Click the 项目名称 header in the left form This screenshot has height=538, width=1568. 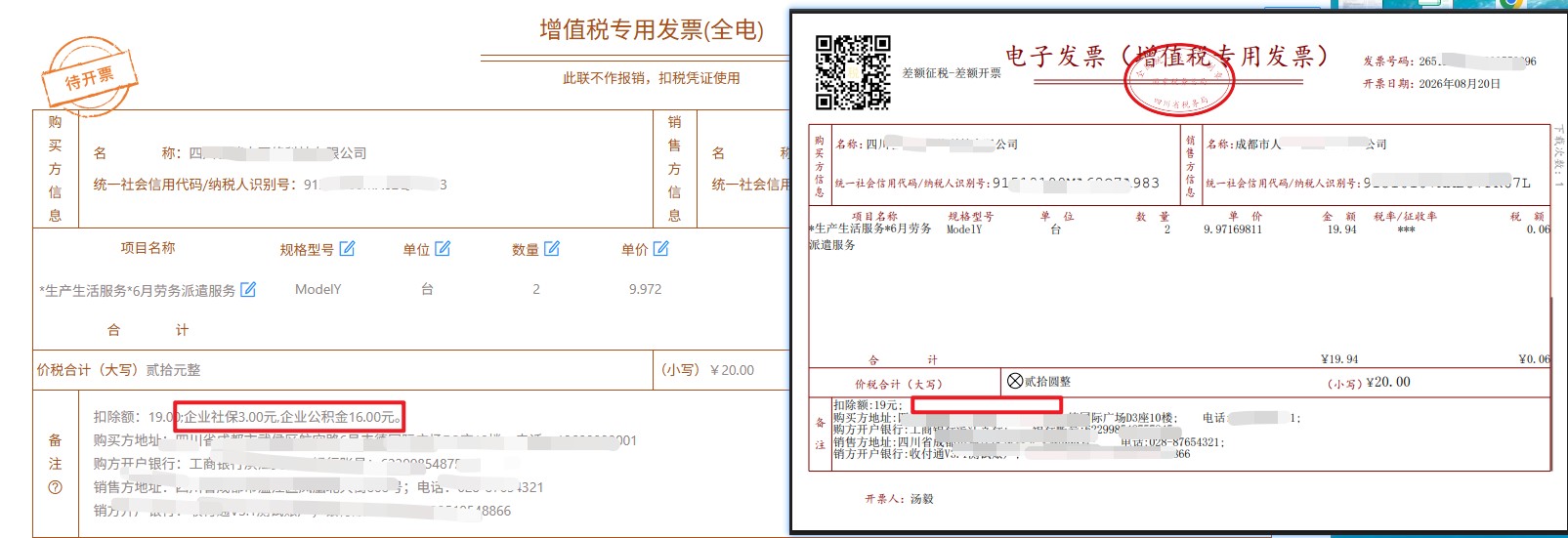[148, 248]
